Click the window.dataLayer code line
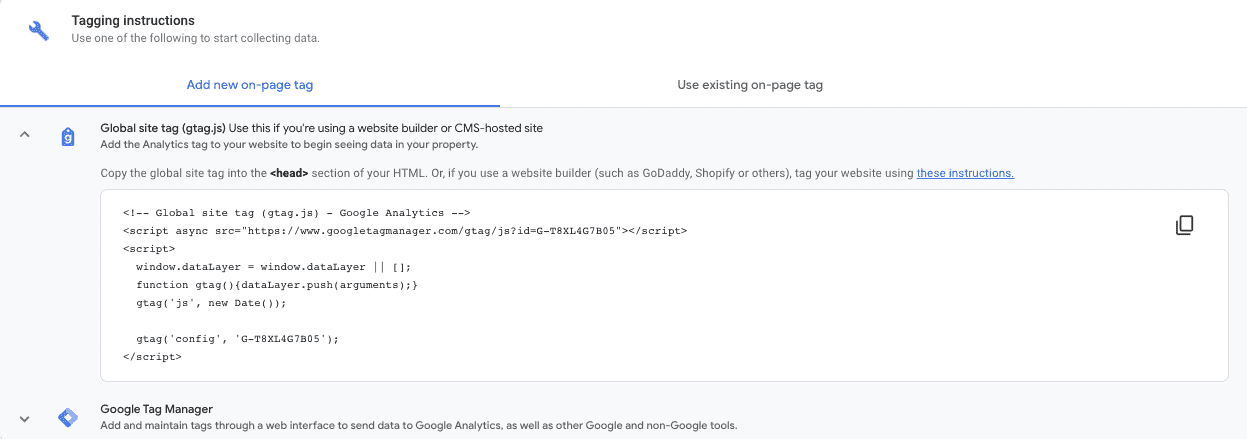This screenshot has width=1247, height=439. [273, 267]
